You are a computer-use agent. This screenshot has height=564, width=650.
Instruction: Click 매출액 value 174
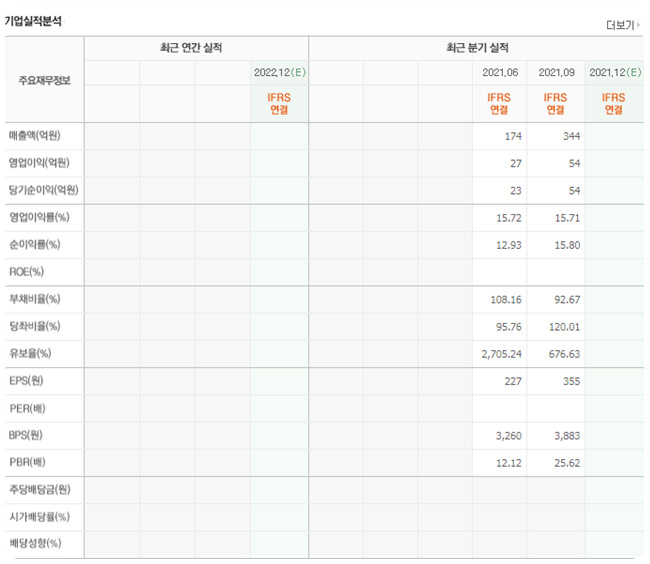513,136
